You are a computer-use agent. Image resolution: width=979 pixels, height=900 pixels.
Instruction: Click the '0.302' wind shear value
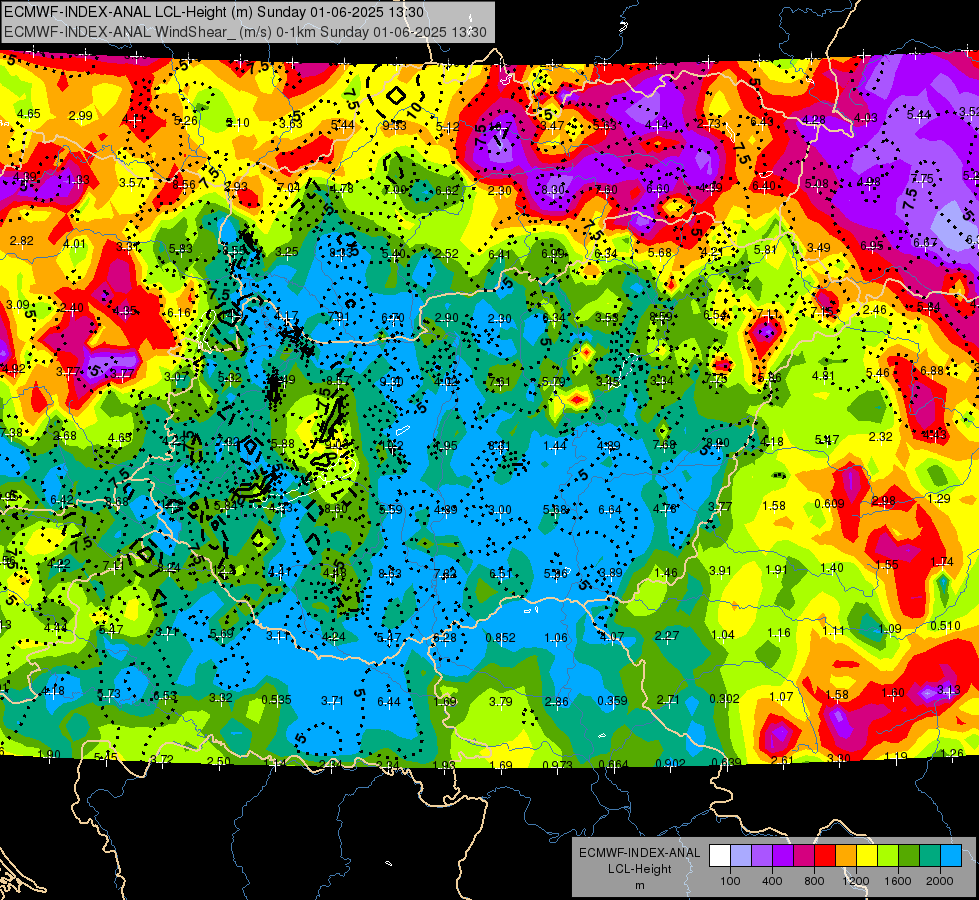[x=724, y=699]
